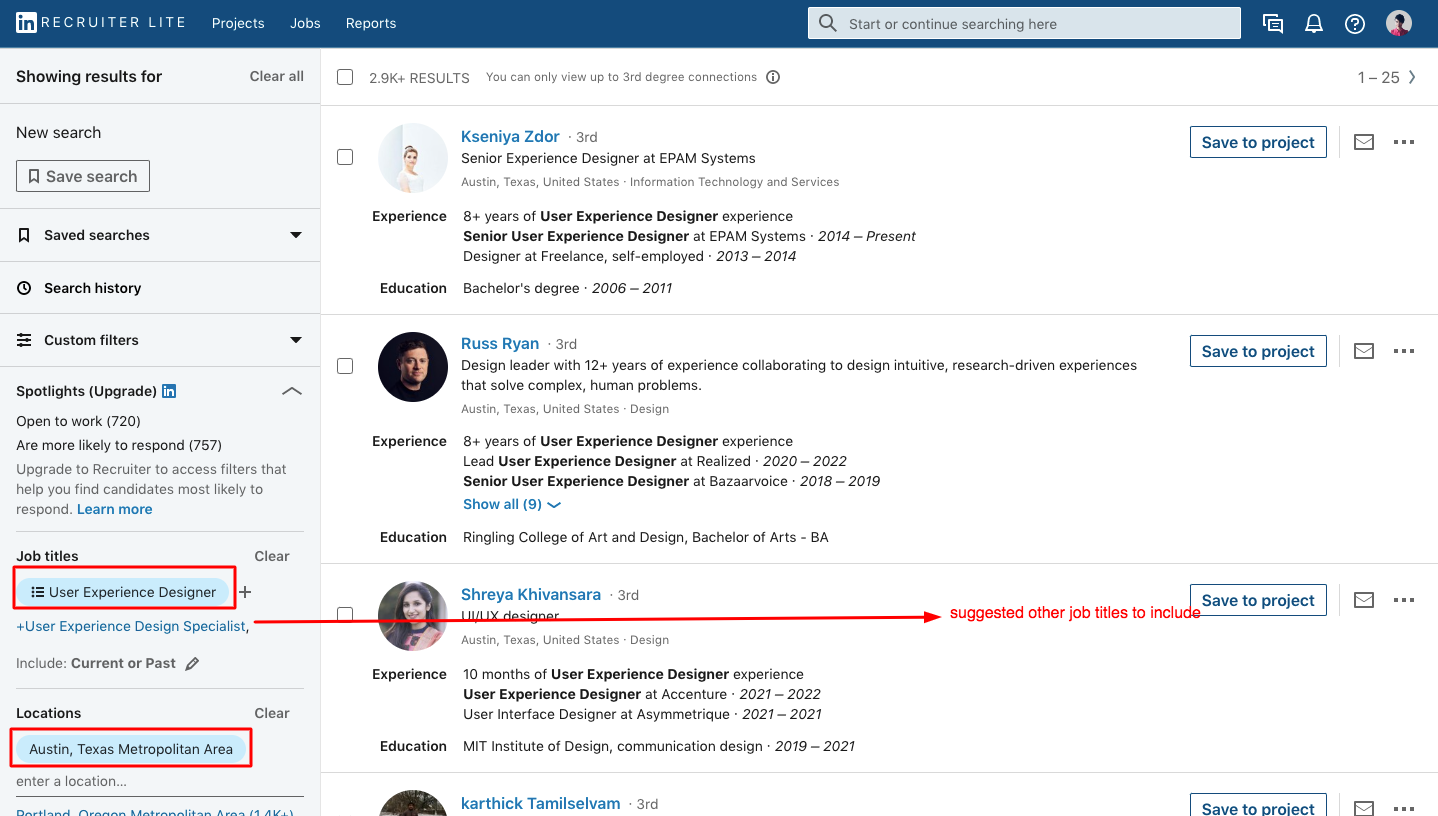The width and height of the screenshot is (1438, 816).
Task: Click Clear all filters link
Action: 277,76
